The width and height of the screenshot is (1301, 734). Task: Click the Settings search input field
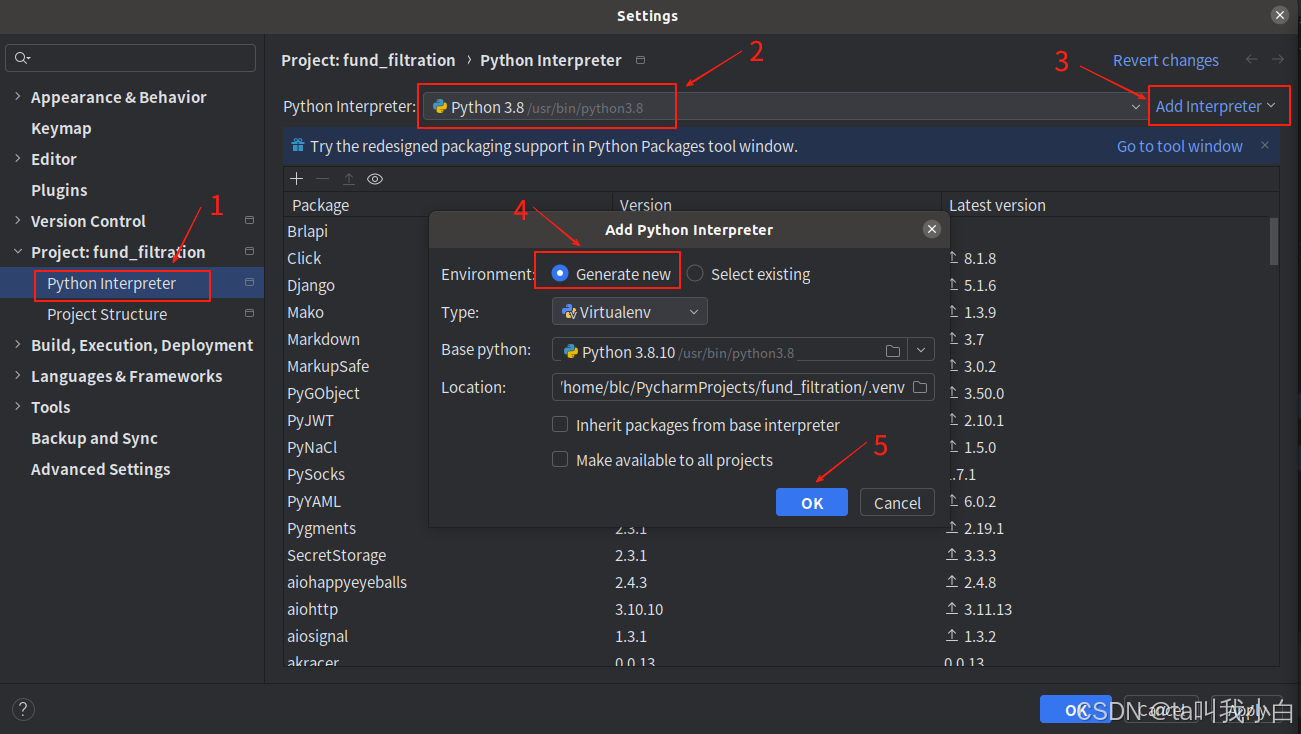[x=130, y=58]
